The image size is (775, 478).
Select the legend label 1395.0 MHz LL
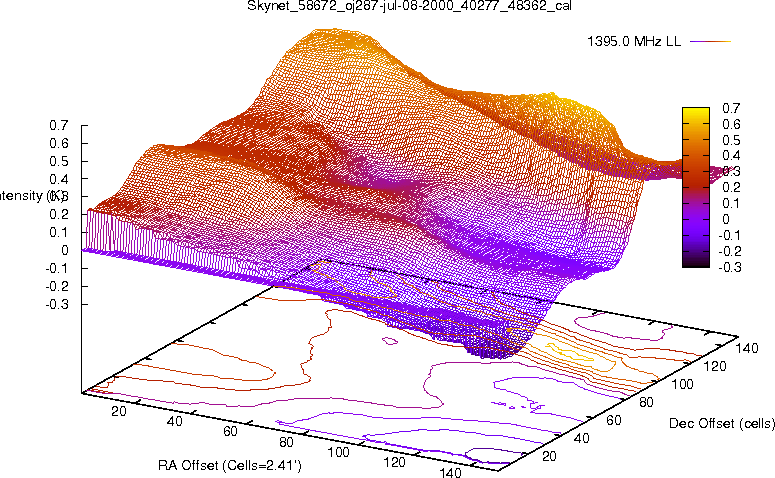click(x=634, y=42)
